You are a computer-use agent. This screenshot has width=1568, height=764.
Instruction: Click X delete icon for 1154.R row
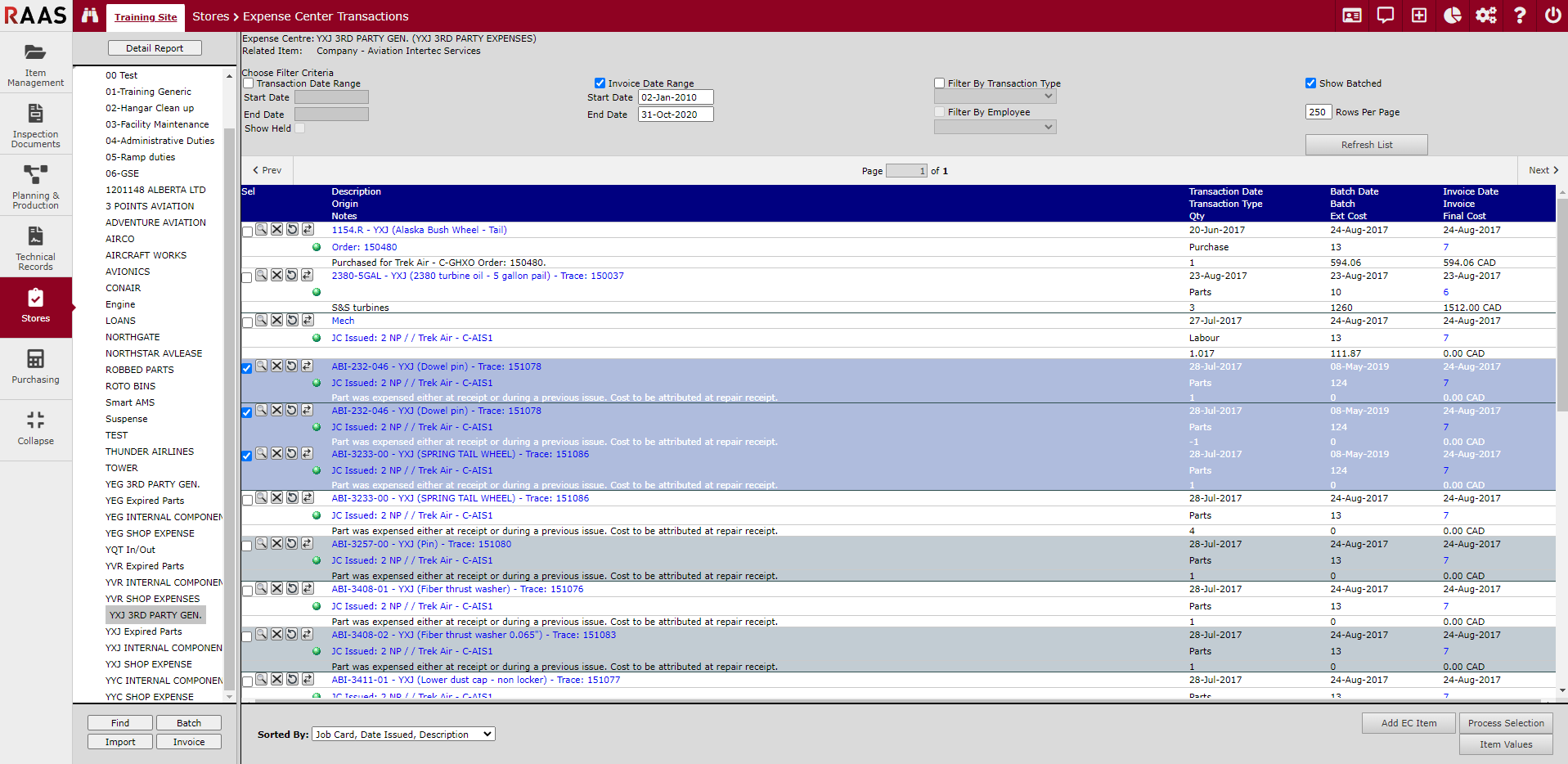click(x=277, y=230)
